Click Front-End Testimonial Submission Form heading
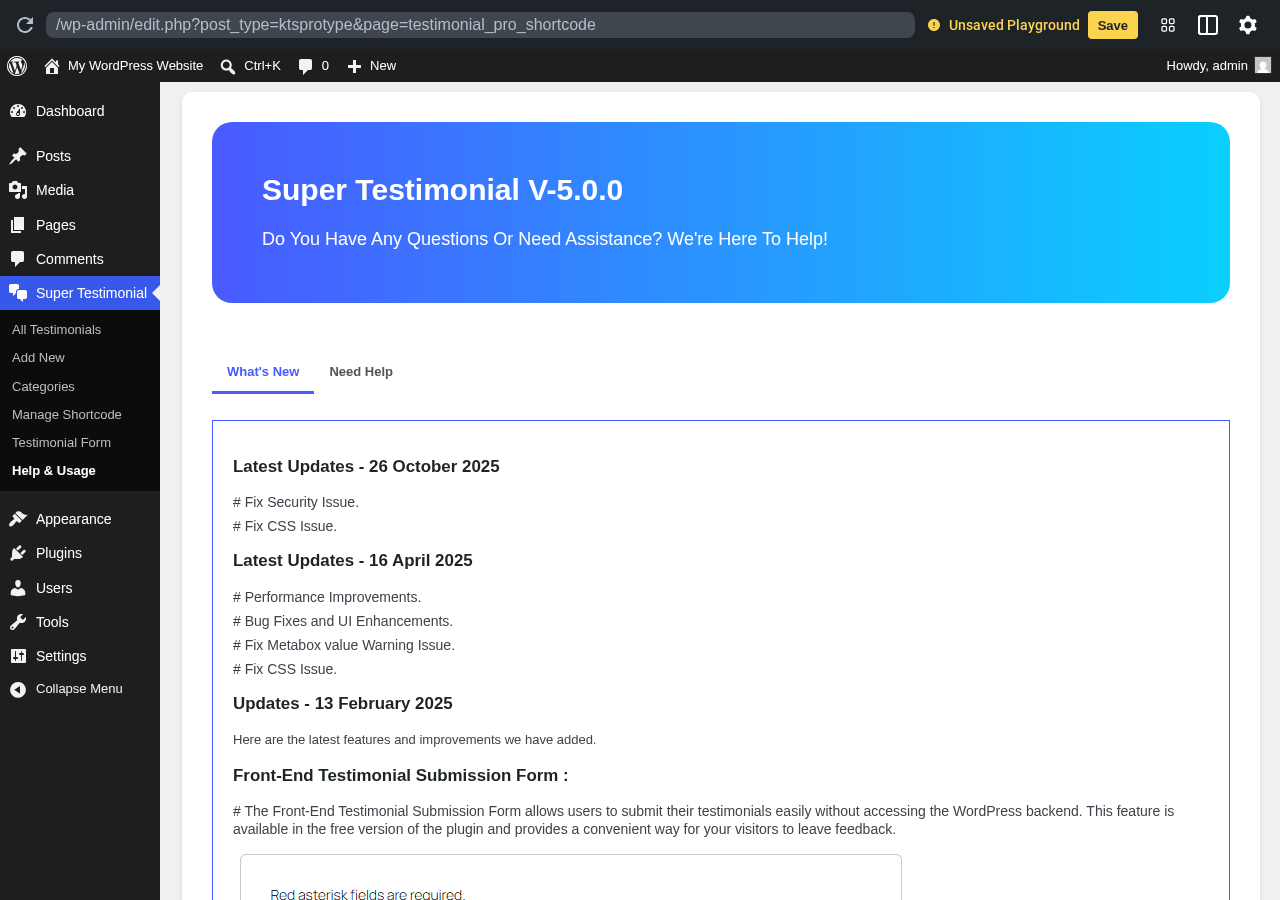 (x=400, y=776)
